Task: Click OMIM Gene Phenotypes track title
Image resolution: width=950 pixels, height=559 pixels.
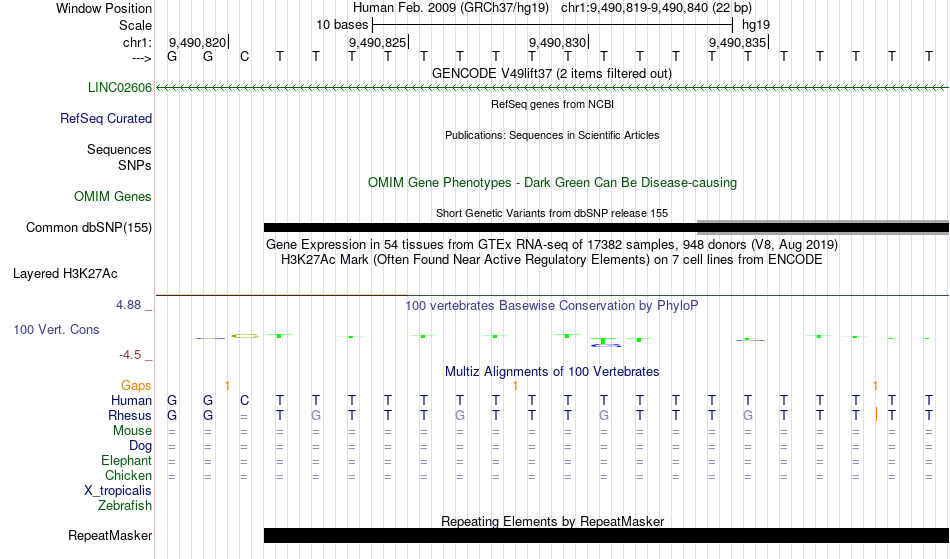Action: pos(553,183)
